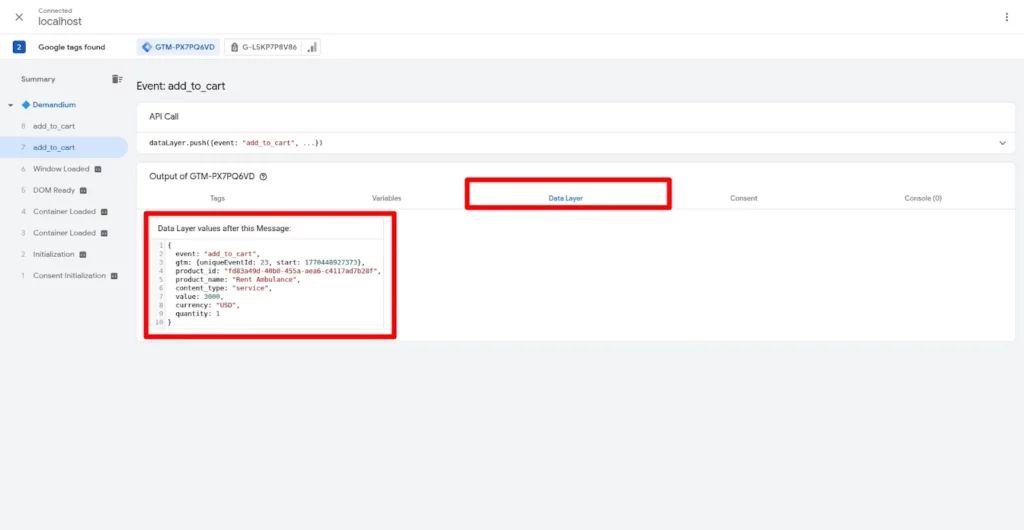Click the localhost connection title

point(60,22)
